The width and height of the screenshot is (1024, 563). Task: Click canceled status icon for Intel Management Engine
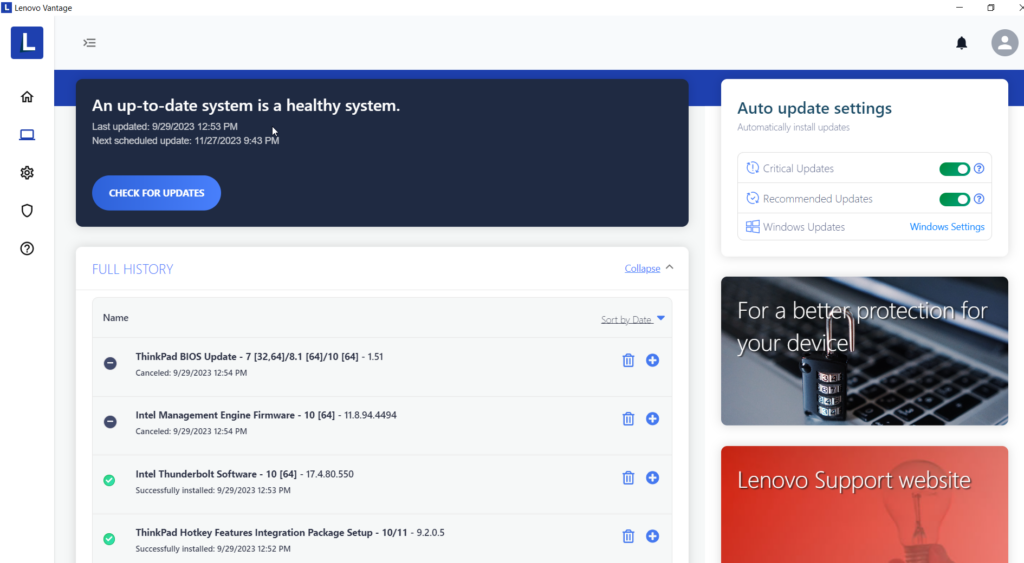coord(110,422)
